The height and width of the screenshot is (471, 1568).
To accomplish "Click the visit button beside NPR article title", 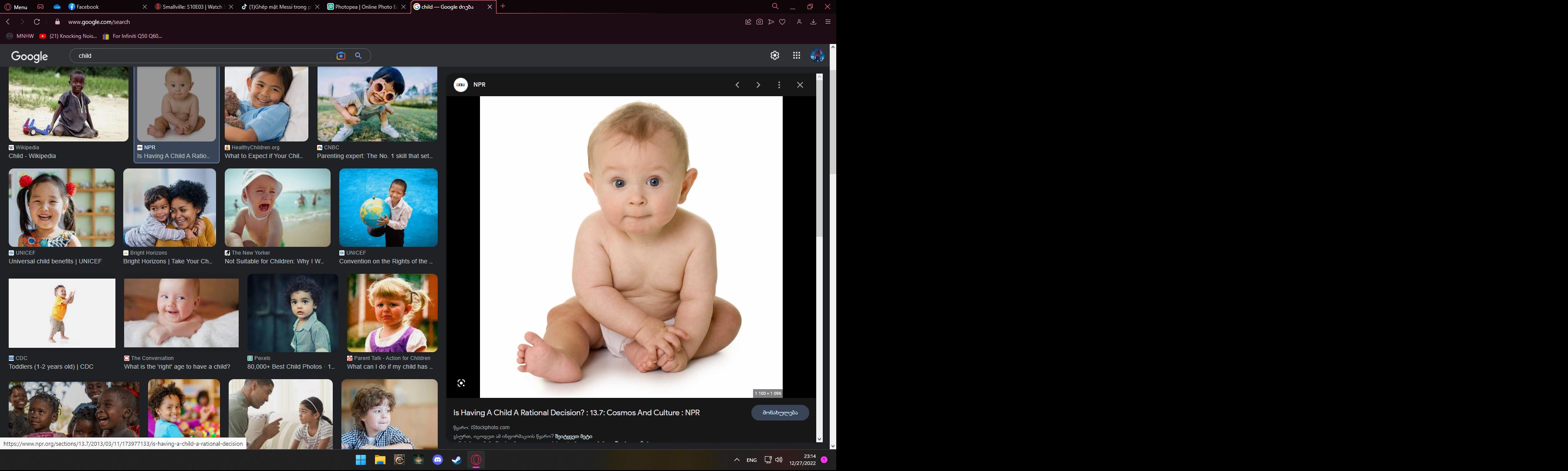I will tap(780, 413).
